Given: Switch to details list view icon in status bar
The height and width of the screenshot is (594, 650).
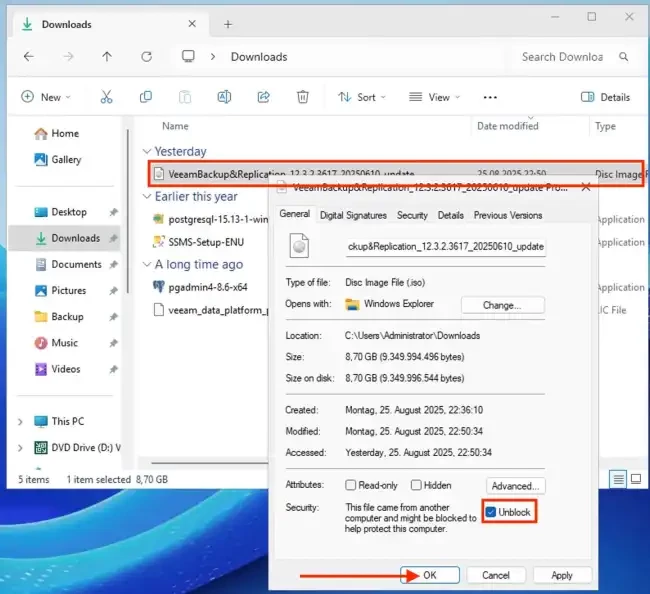Looking at the screenshot, I should coord(618,479).
